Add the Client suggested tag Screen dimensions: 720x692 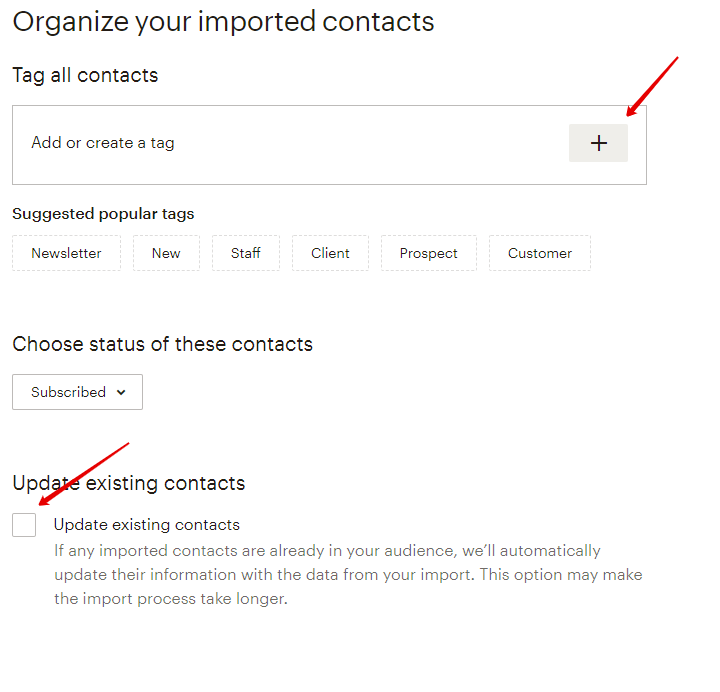click(330, 253)
